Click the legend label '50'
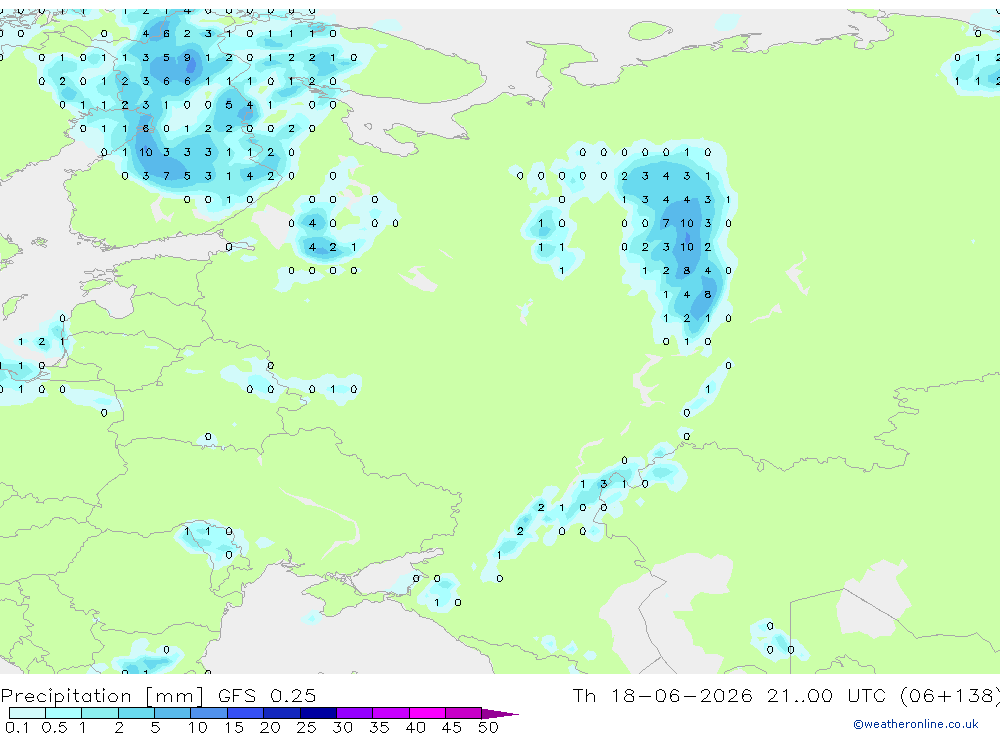The height and width of the screenshot is (733, 1000). (488, 727)
